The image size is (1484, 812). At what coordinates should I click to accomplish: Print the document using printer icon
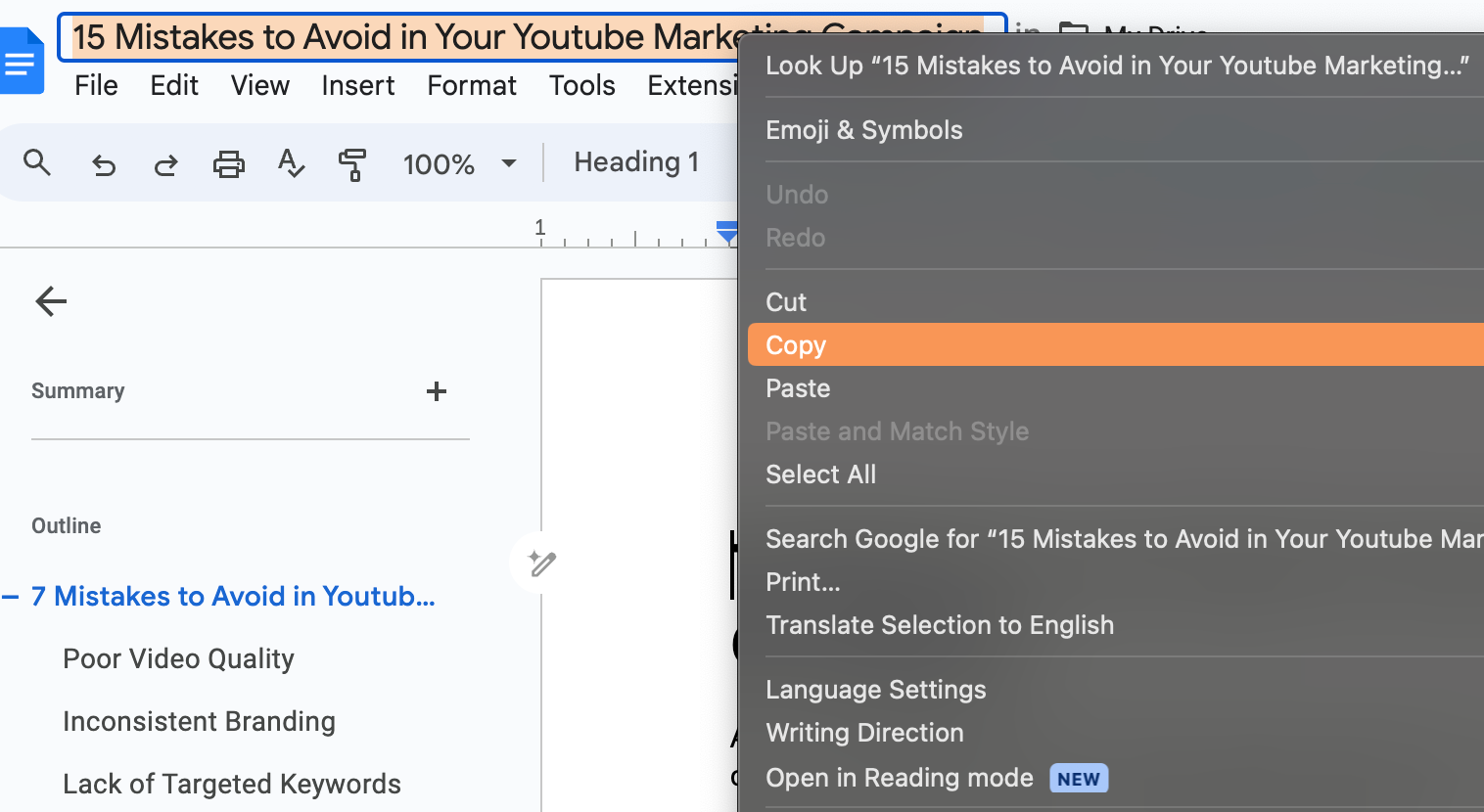pyautogui.click(x=229, y=163)
